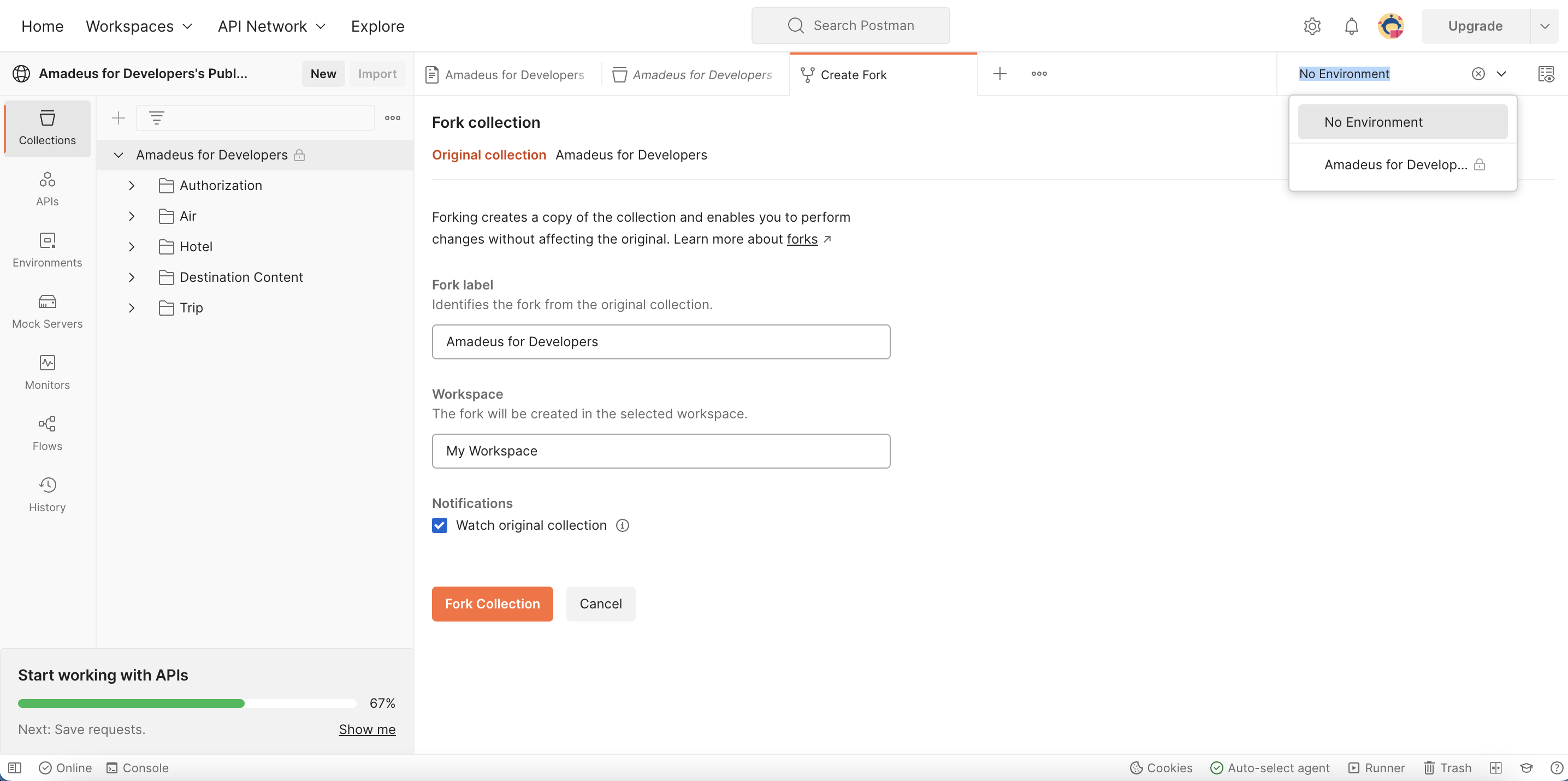Select the Create Fork tab
Image resolution: width=1568 pixels, height=781 pixels.
883,74
